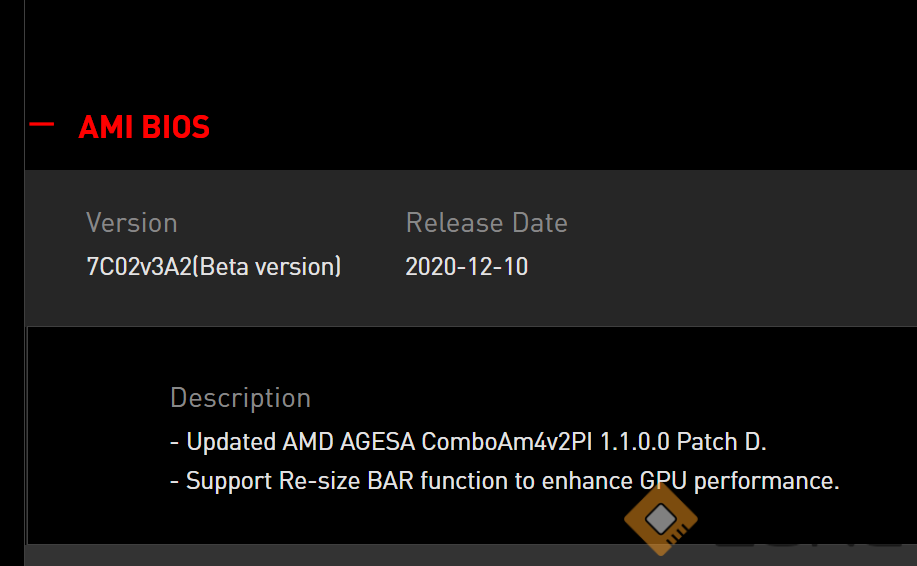Screen dimensions: 917x566
Task: Click "GPU performance" in second description line
Action: (738, 481)
